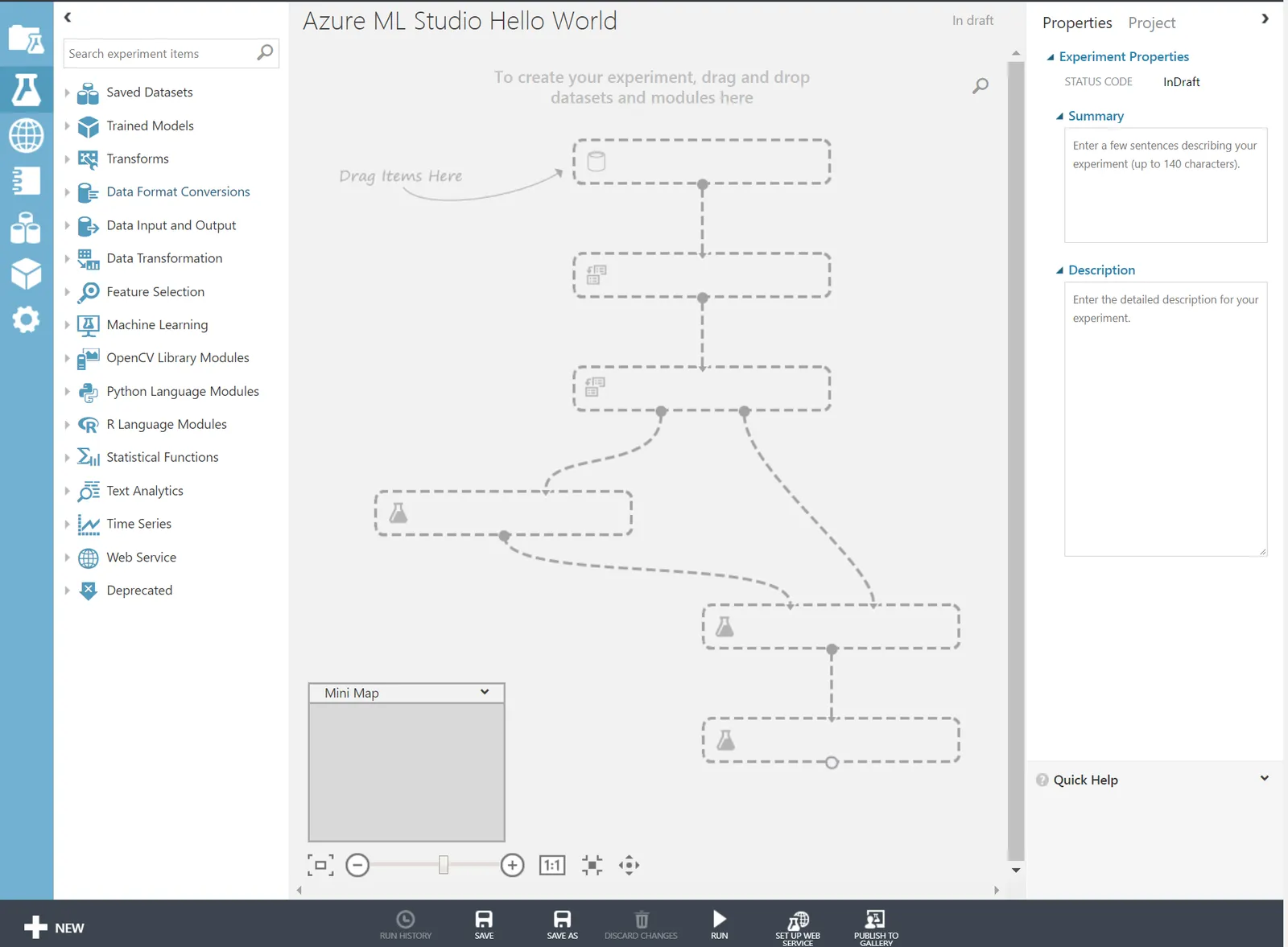Viewport: 1288px width, 947px height.
Task: Open the Web Services globe sidebar icon
Action: point(26,135)
